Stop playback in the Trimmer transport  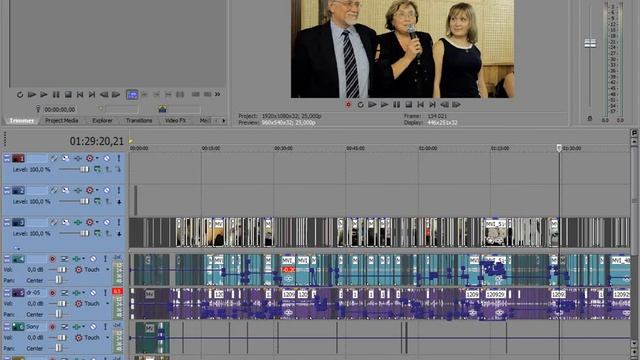(68, 95)
